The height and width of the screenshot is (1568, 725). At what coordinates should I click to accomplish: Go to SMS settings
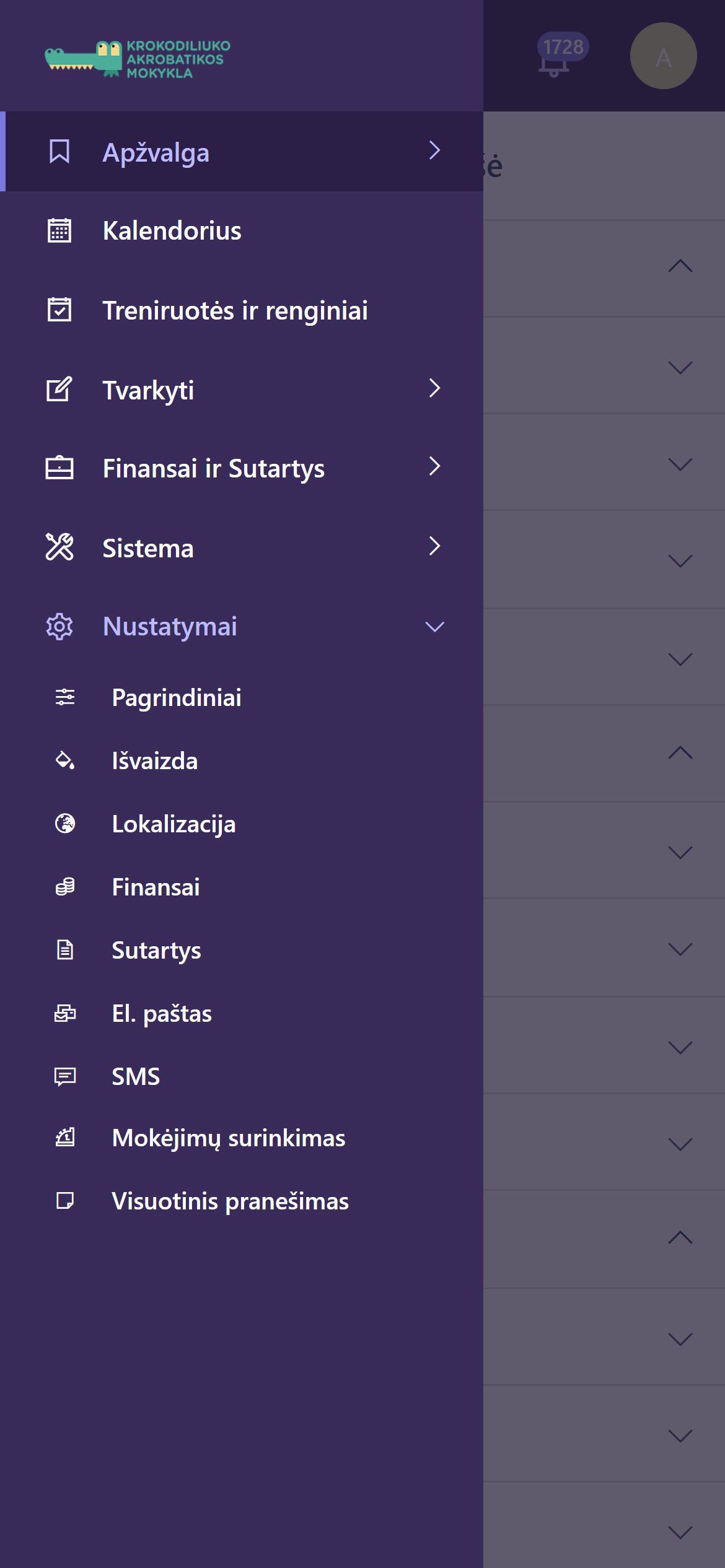coord(136,1076)
